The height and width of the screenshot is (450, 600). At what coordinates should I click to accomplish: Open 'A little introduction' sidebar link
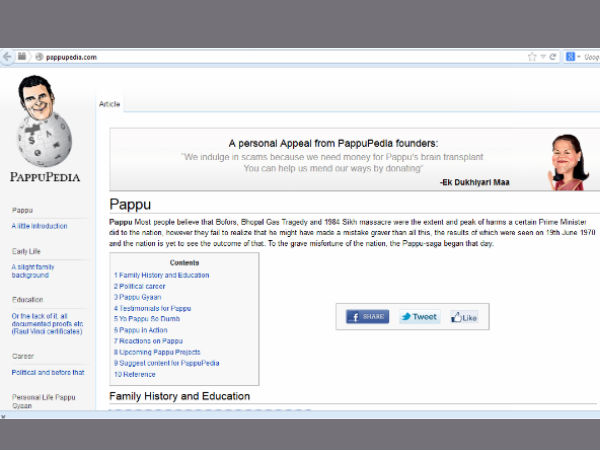tap(39, 226)
